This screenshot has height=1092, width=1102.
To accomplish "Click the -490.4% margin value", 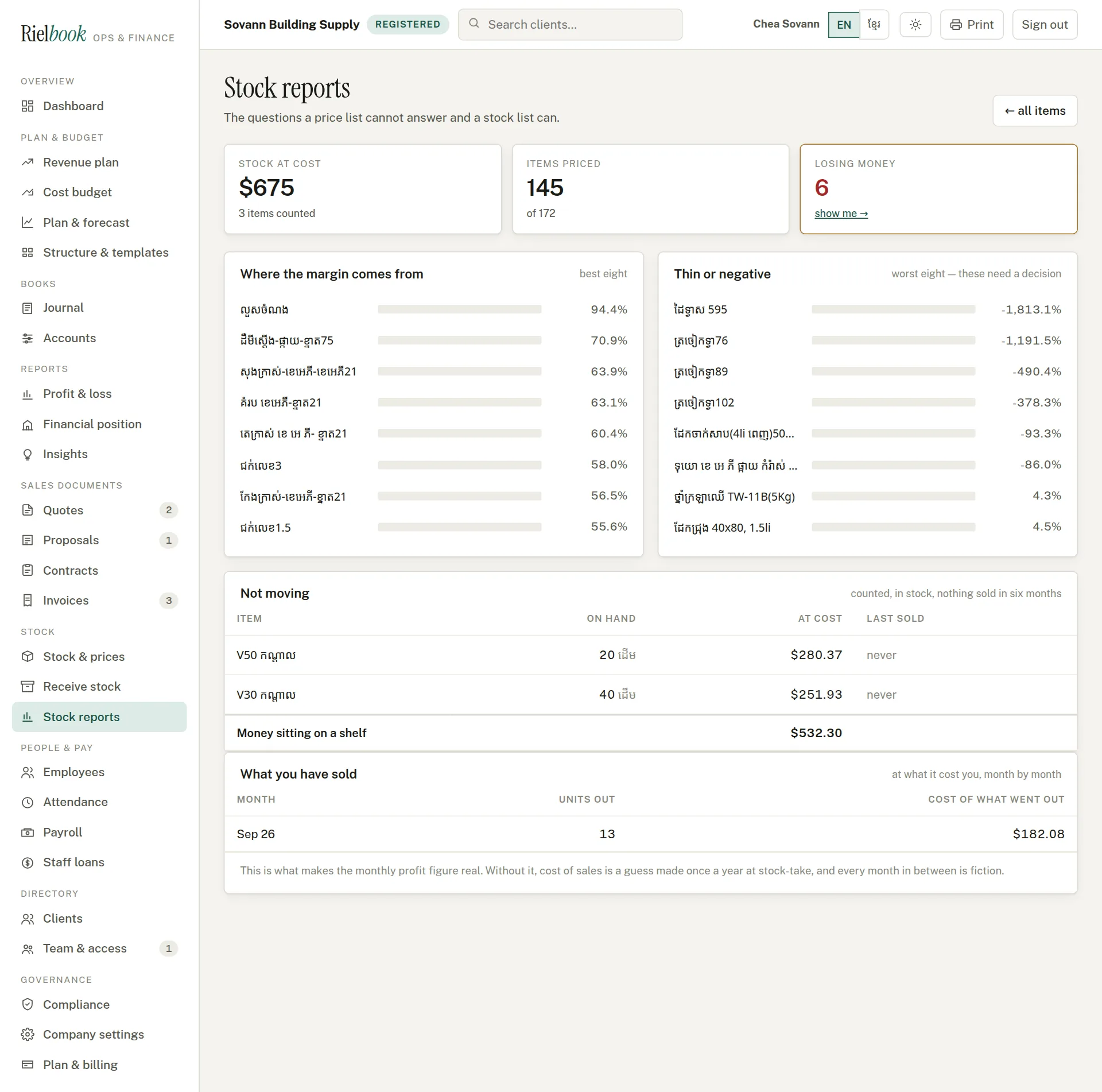I will pyautogui.click(x=1037, y=371).
